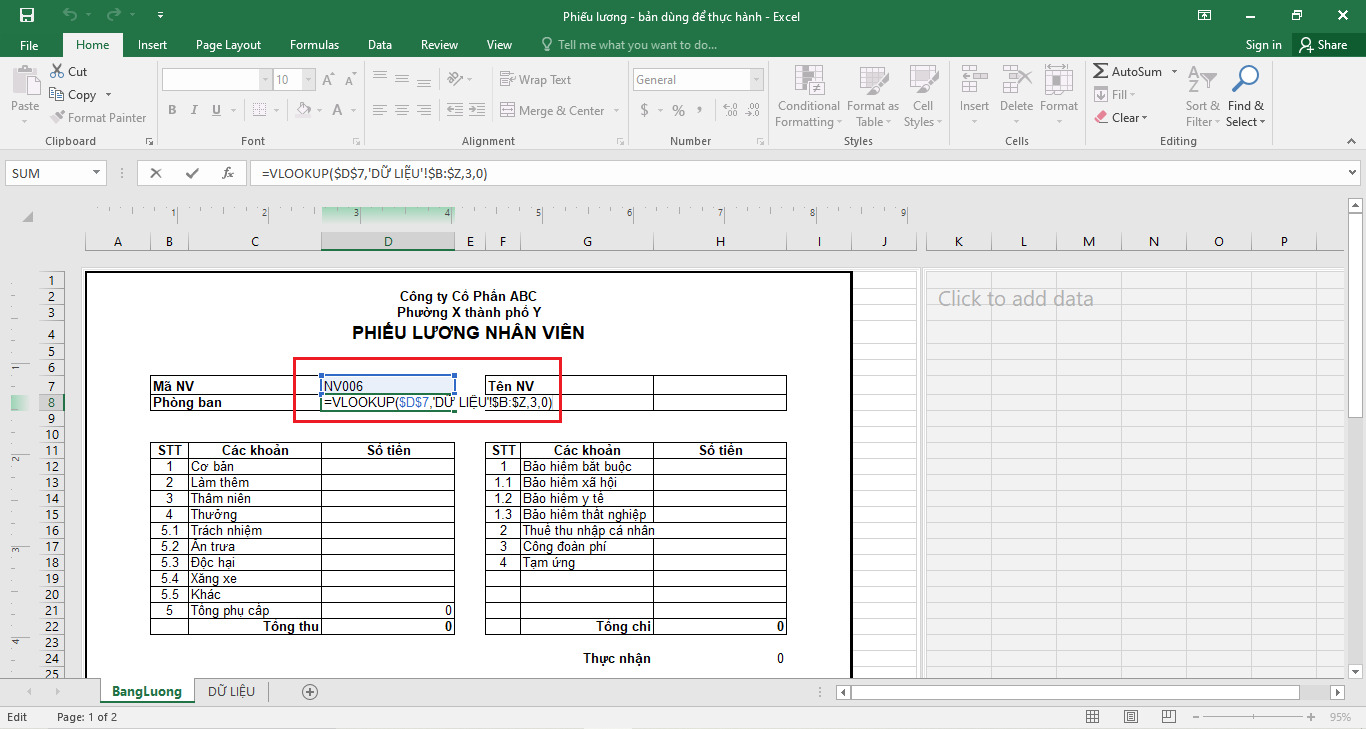This screenshot has width=1366, height=729.
Task: Click the Save icon in the title bar
Action: 26,15
